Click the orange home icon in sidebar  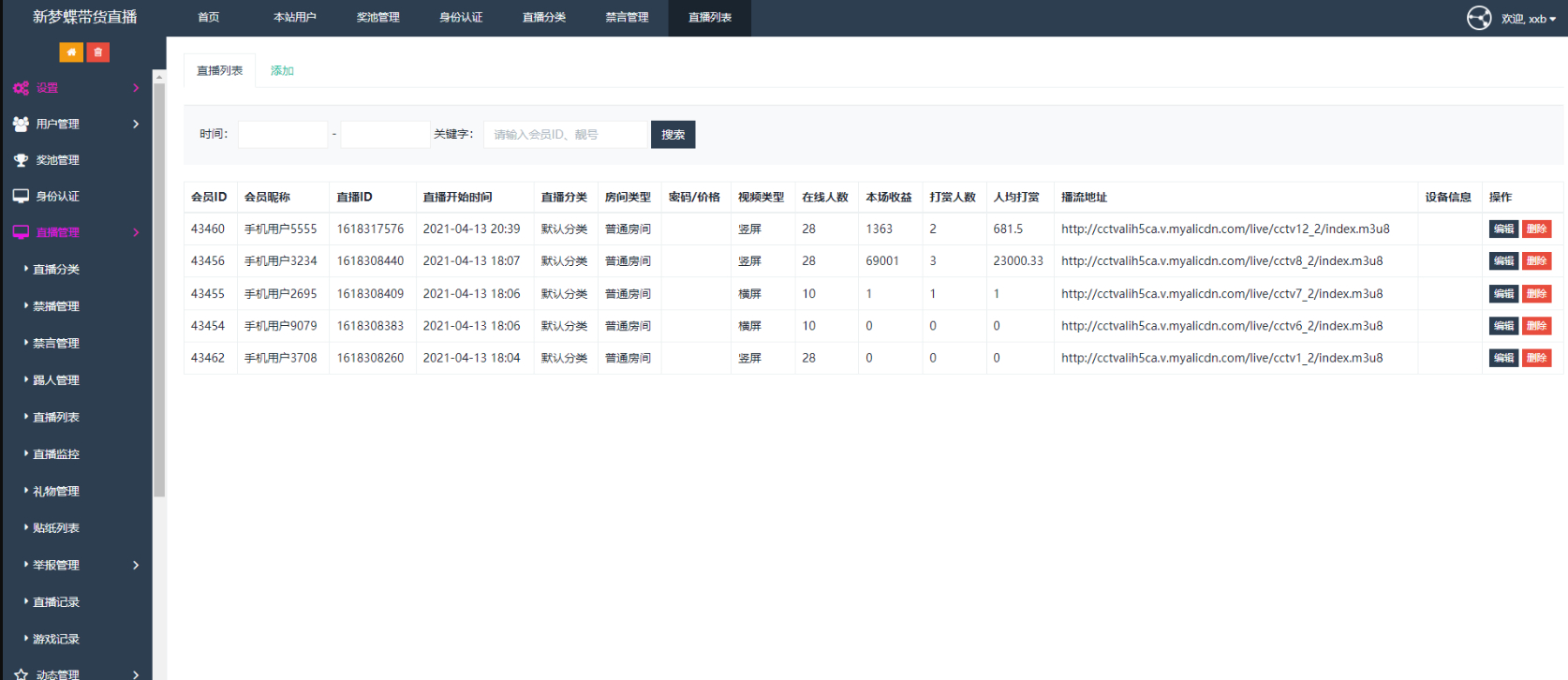pos(71,52)
